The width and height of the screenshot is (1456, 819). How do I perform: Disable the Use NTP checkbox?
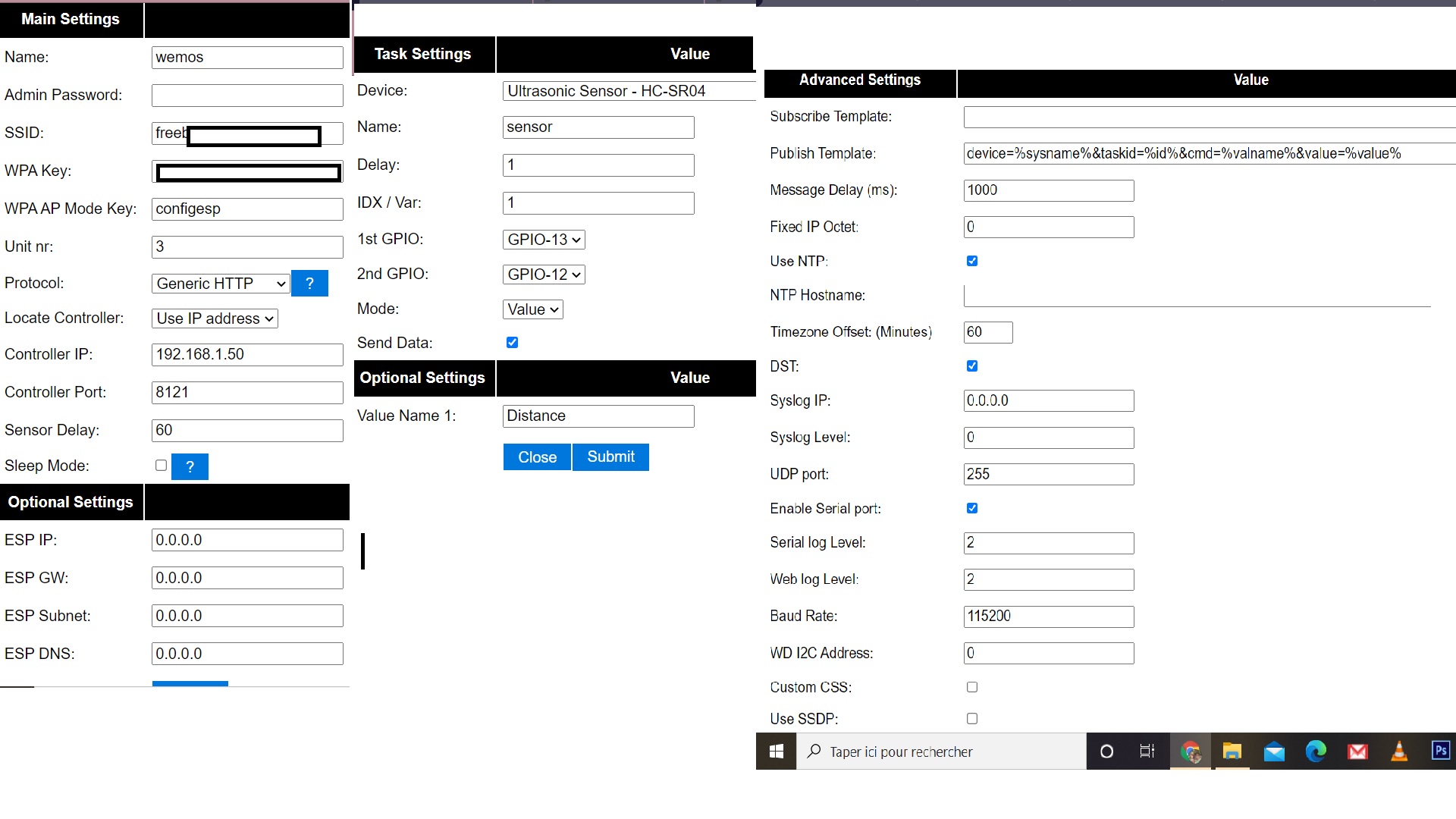[x=972, y=261]
